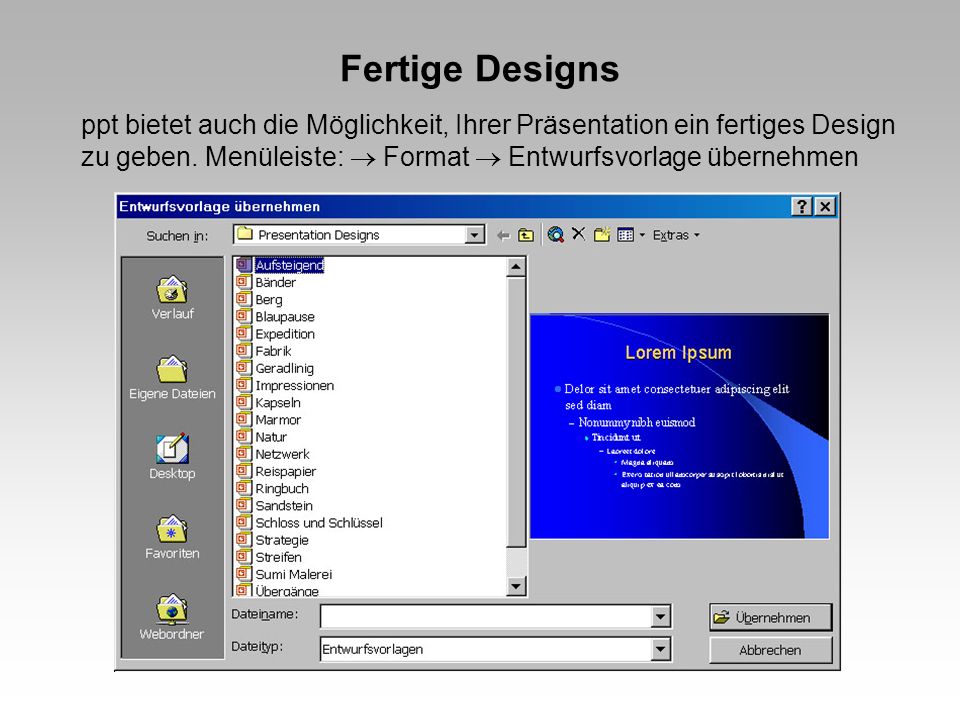Select the Expedition template

click(285, 334)
